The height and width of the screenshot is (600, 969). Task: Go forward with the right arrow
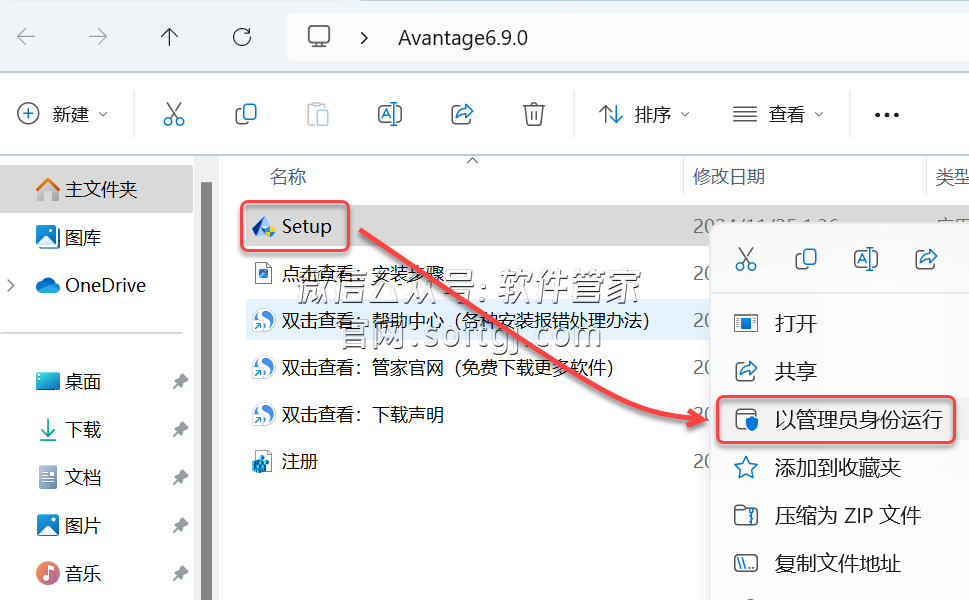tap(98, 37)
